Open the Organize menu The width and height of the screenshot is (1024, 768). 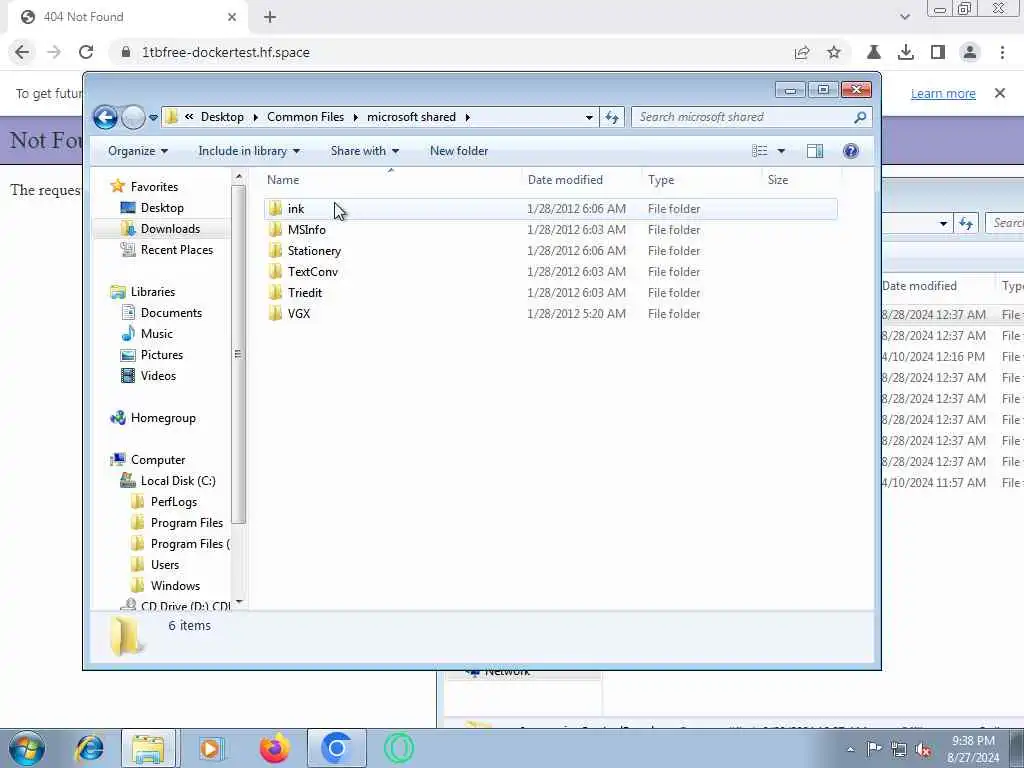click(138, 151)
